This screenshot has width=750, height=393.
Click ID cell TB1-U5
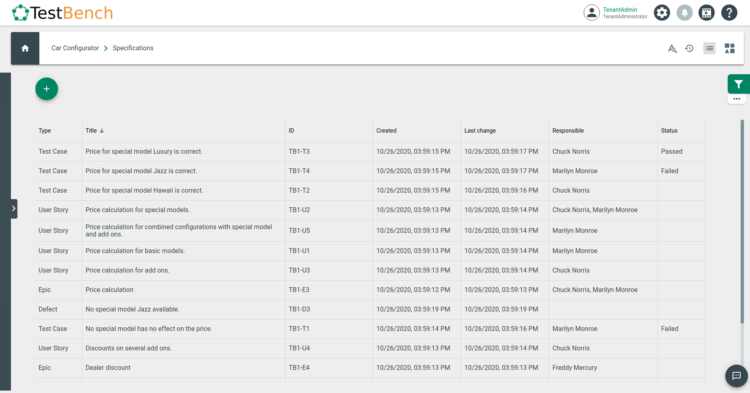click(x=299, y=230)
